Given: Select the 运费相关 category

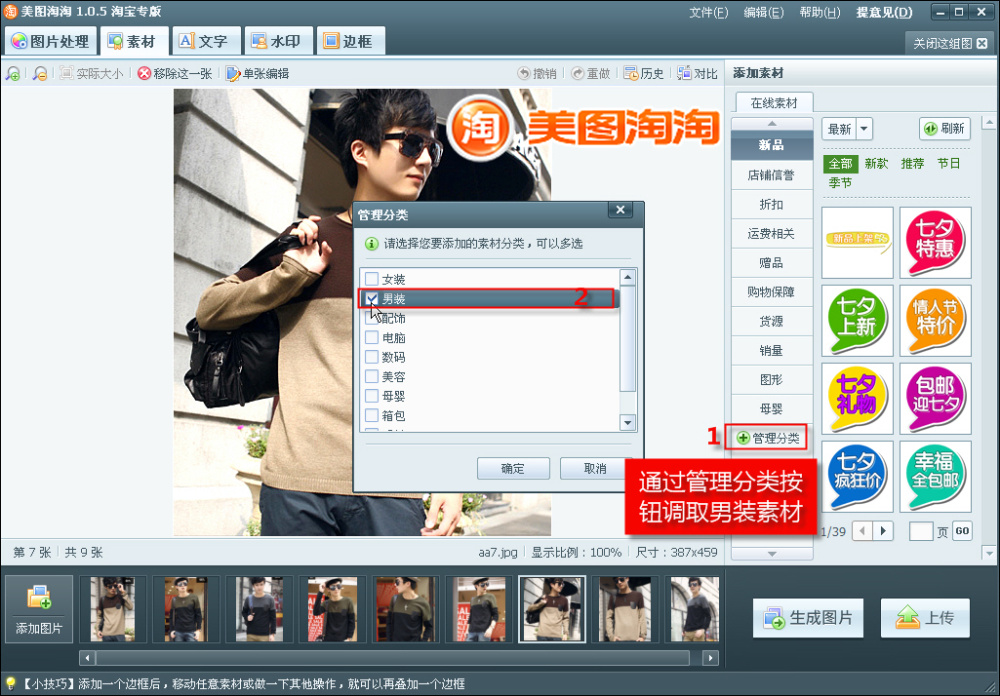Looking at the screenshot, I should point(772,233).
